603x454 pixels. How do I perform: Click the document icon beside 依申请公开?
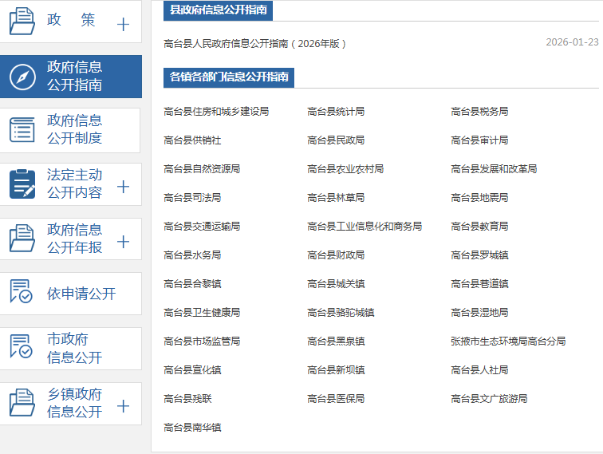pos(22,293)
